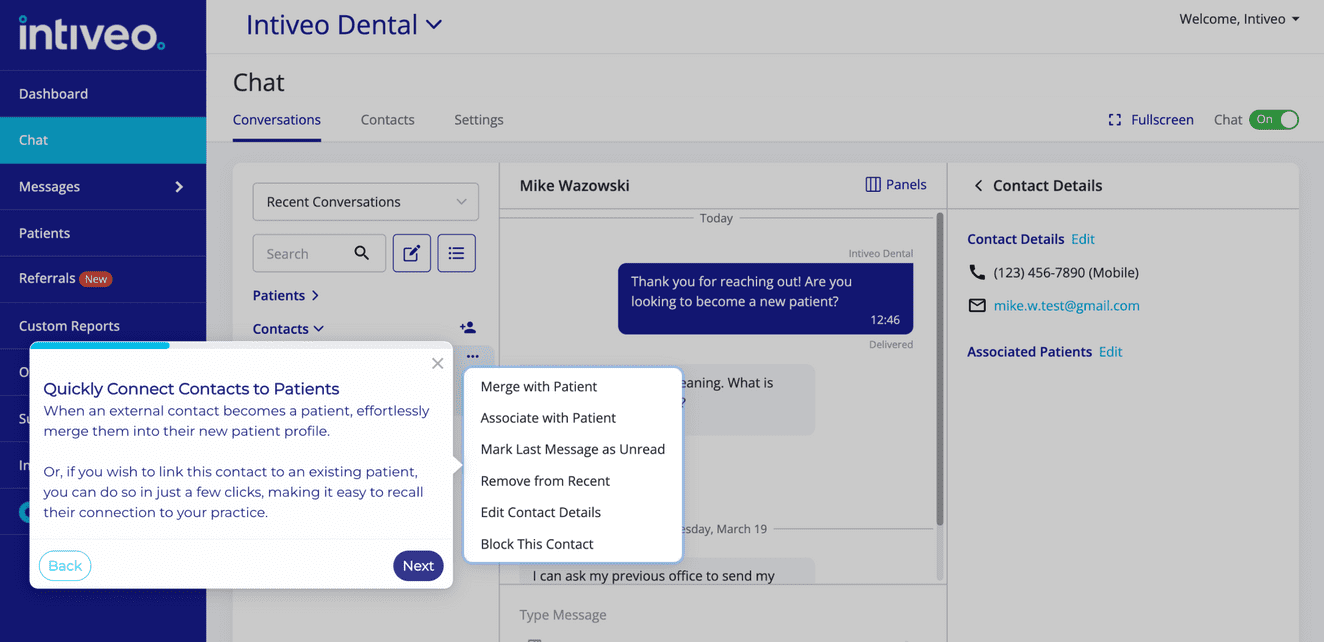Click the Fullscreen expand icon
1324x642 pixels.
[1115, 120]
